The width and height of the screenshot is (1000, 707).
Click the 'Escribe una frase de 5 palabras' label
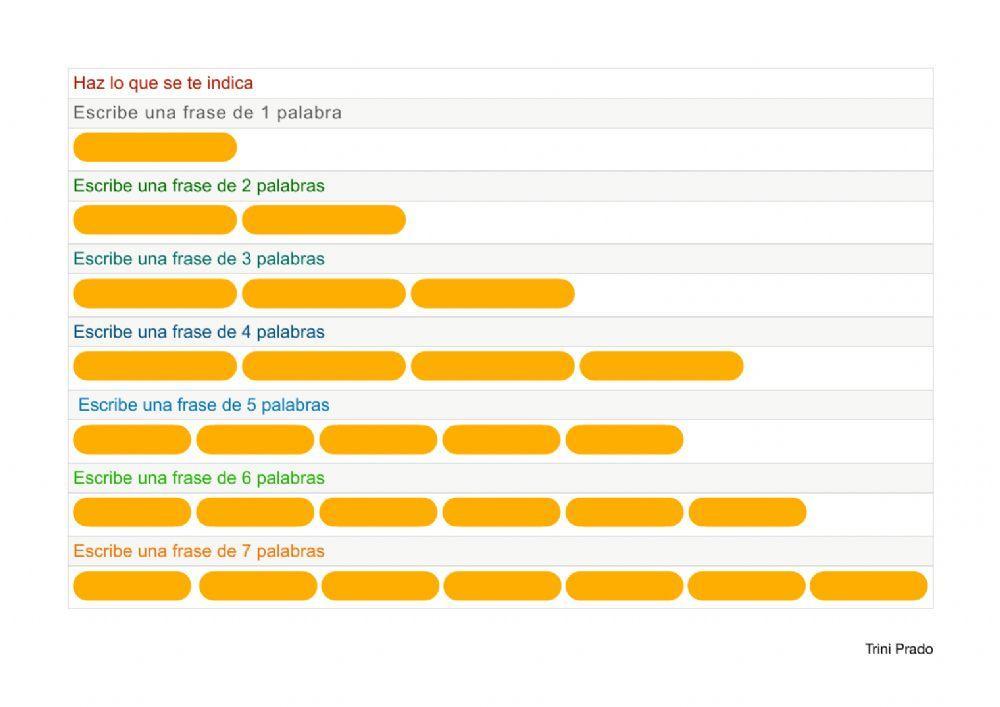(203, 405)
